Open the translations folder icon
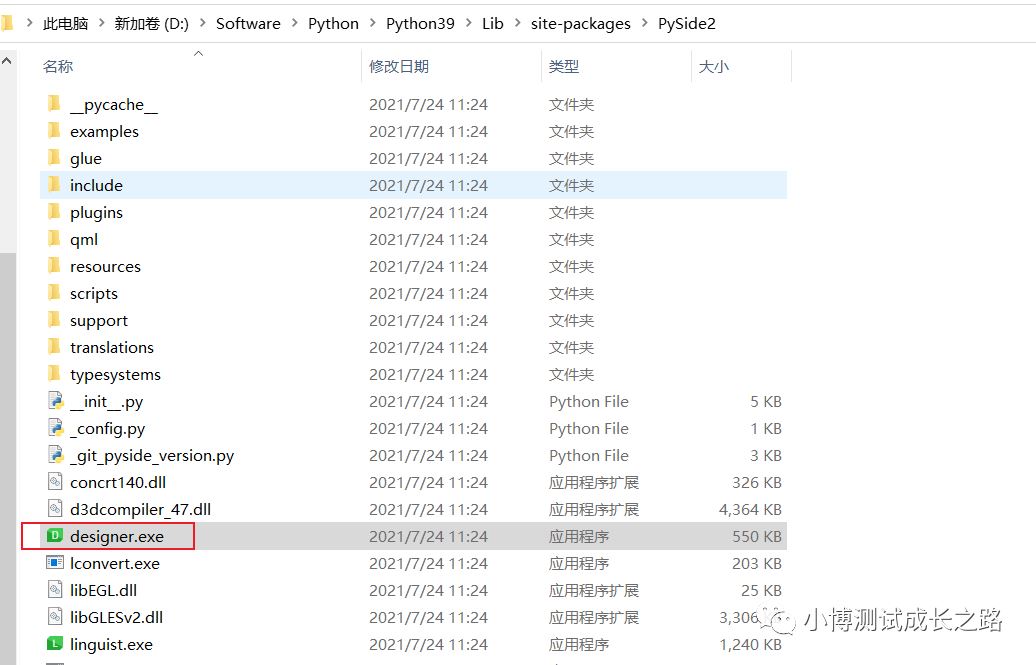The width and height of the screenshot is (1036, 665). [x=55, y=347]
